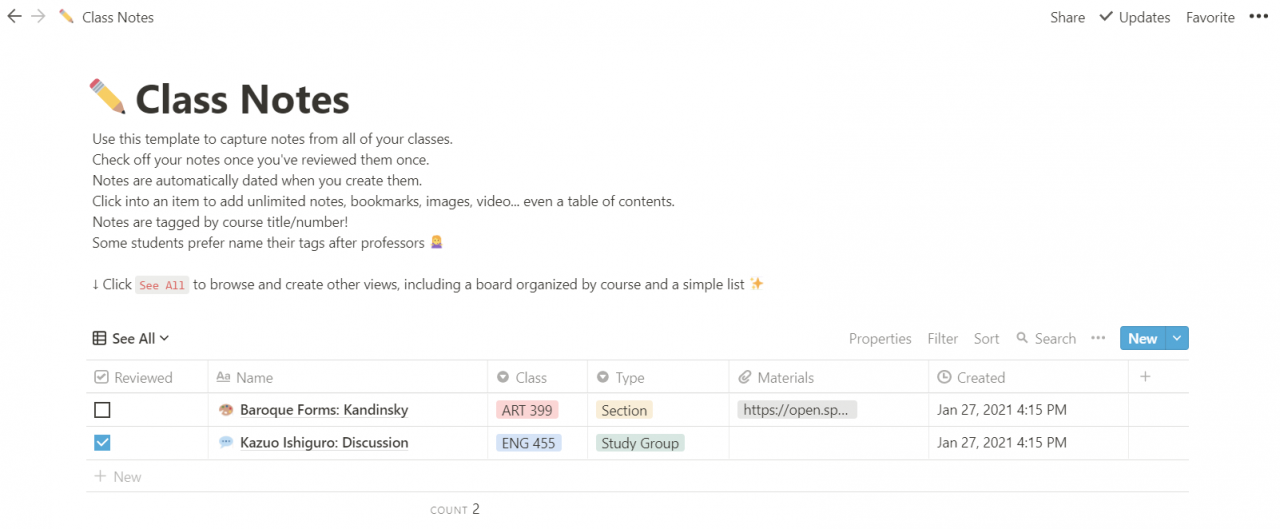Open the Spotify link in Materials column
The height and width of the screenshot is (529, 1280).
pyautogui.click(x=797, y=410)
